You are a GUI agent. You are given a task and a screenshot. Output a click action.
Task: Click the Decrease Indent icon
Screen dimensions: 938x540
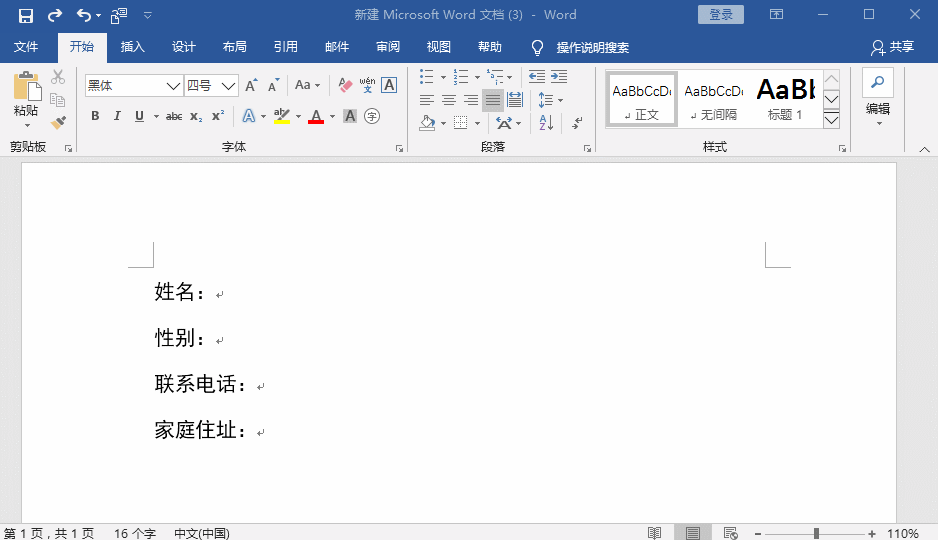[537, 77]
